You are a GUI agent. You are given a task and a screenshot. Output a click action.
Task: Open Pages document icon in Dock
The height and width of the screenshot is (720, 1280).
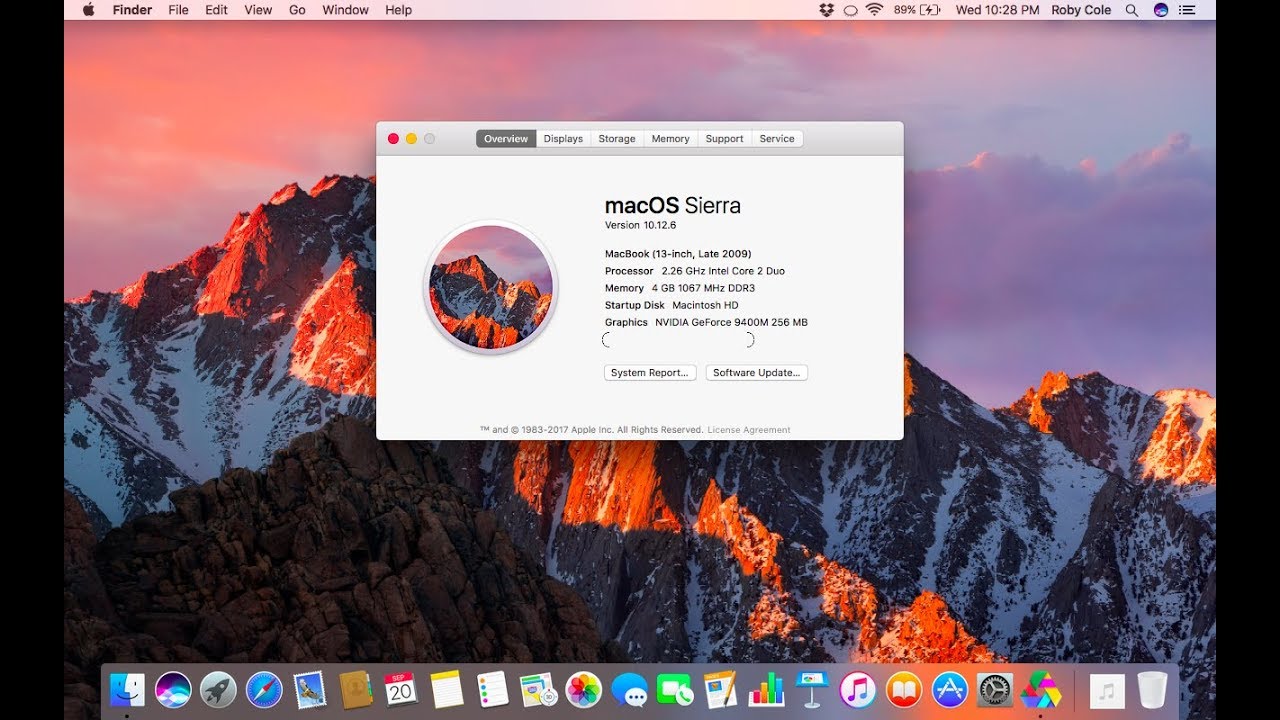pyautogui.click(x=720, y=689)
